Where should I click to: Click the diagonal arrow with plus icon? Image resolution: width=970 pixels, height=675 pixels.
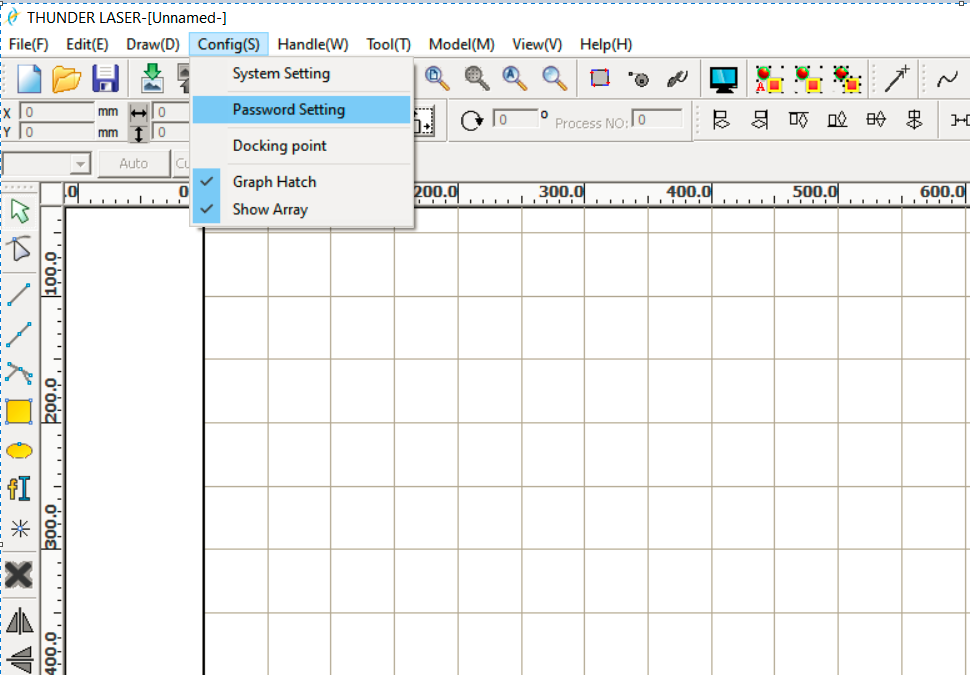[898, 79]
